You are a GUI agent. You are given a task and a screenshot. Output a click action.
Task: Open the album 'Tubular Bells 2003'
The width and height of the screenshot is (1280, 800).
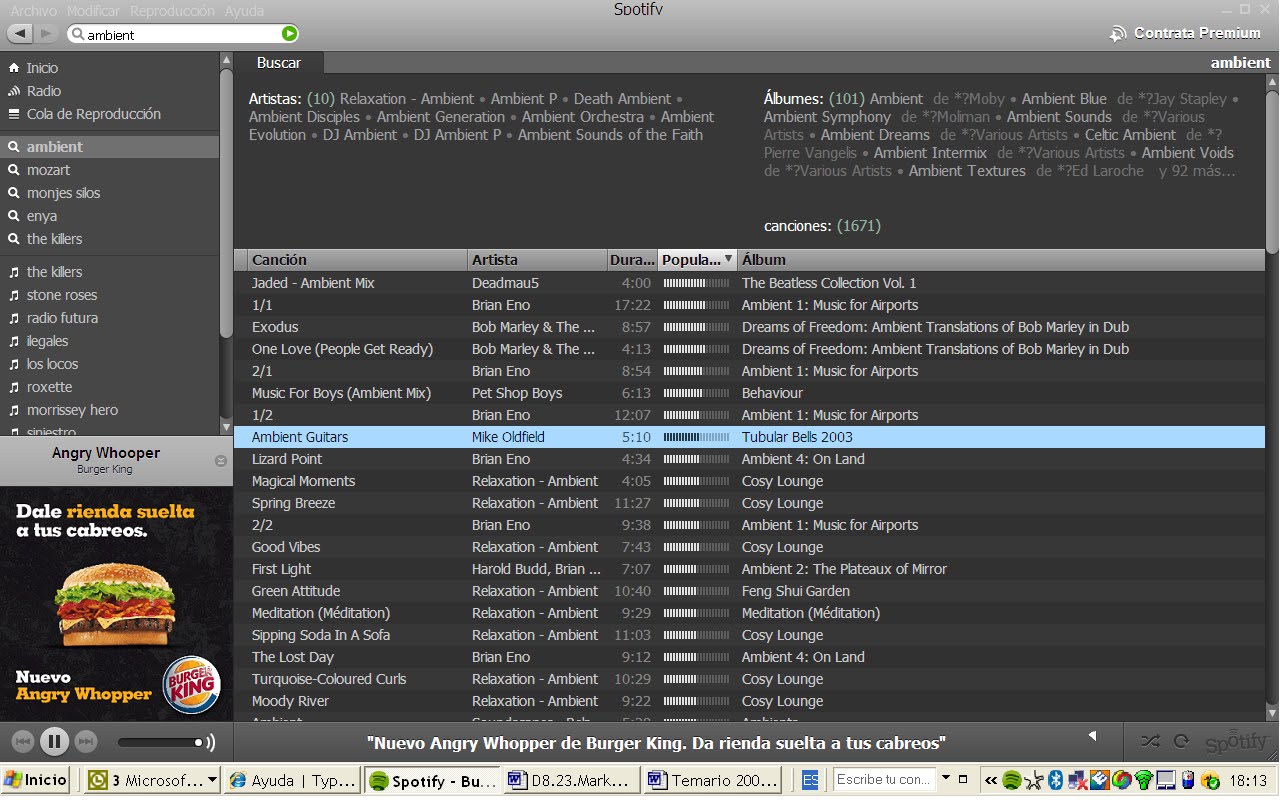coord(797,437)
